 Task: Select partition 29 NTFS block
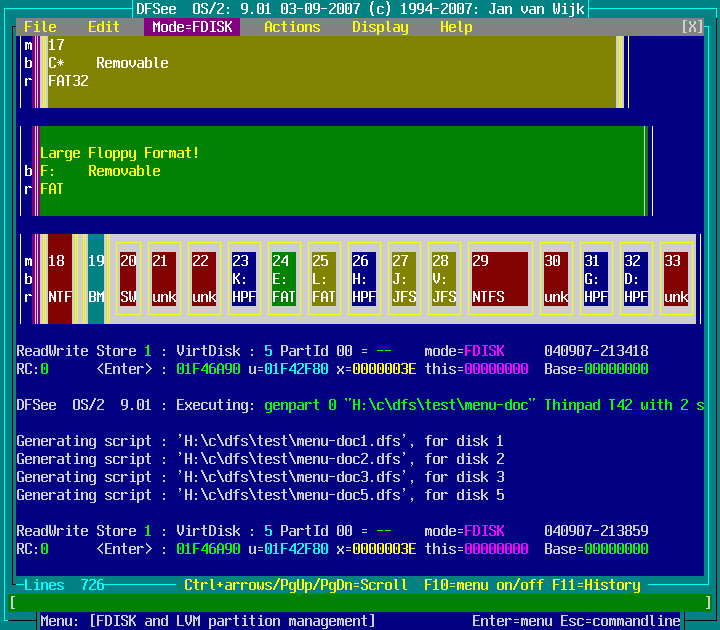[499, 279]
